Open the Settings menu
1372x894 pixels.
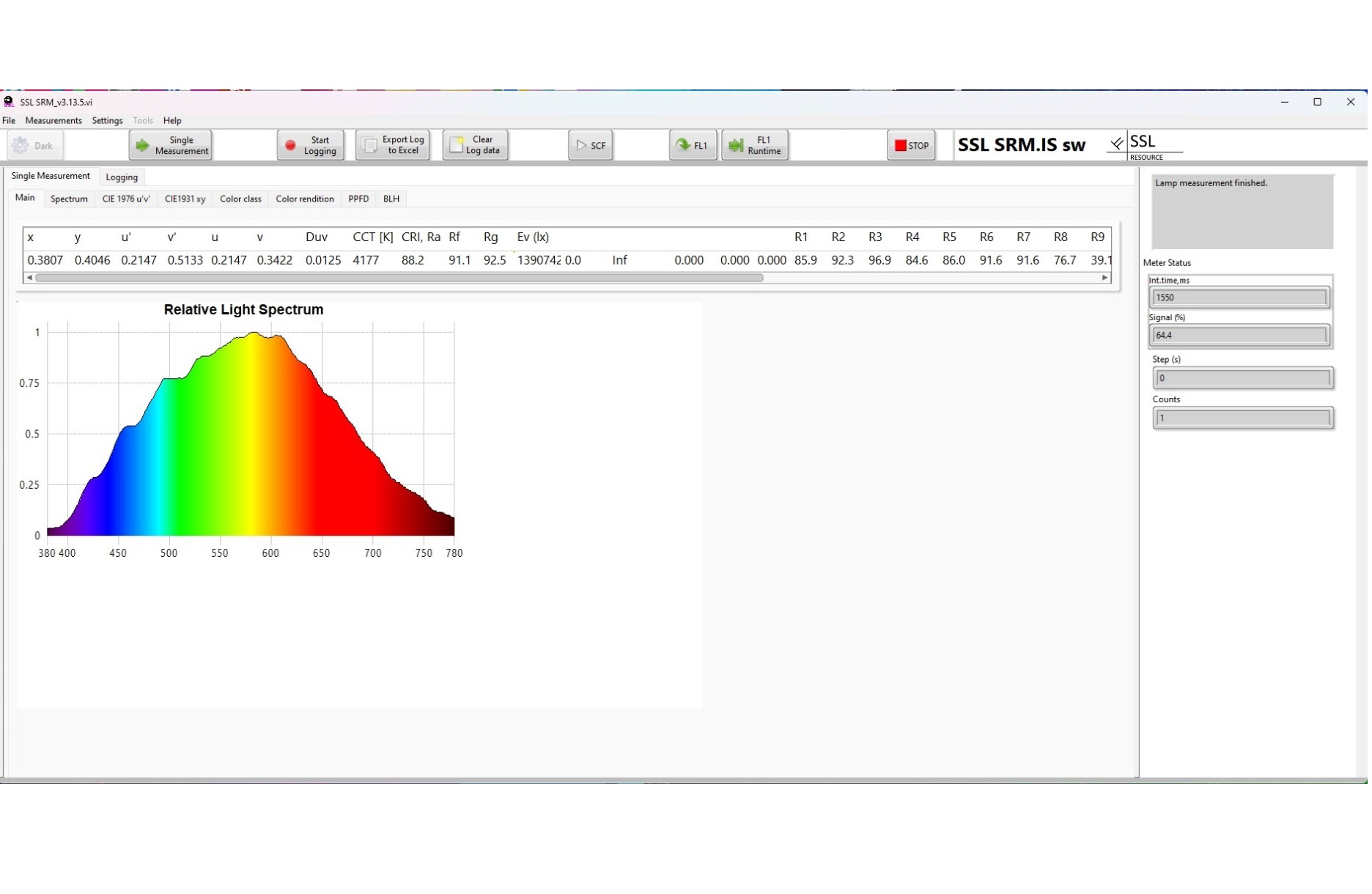click(107, 121)
